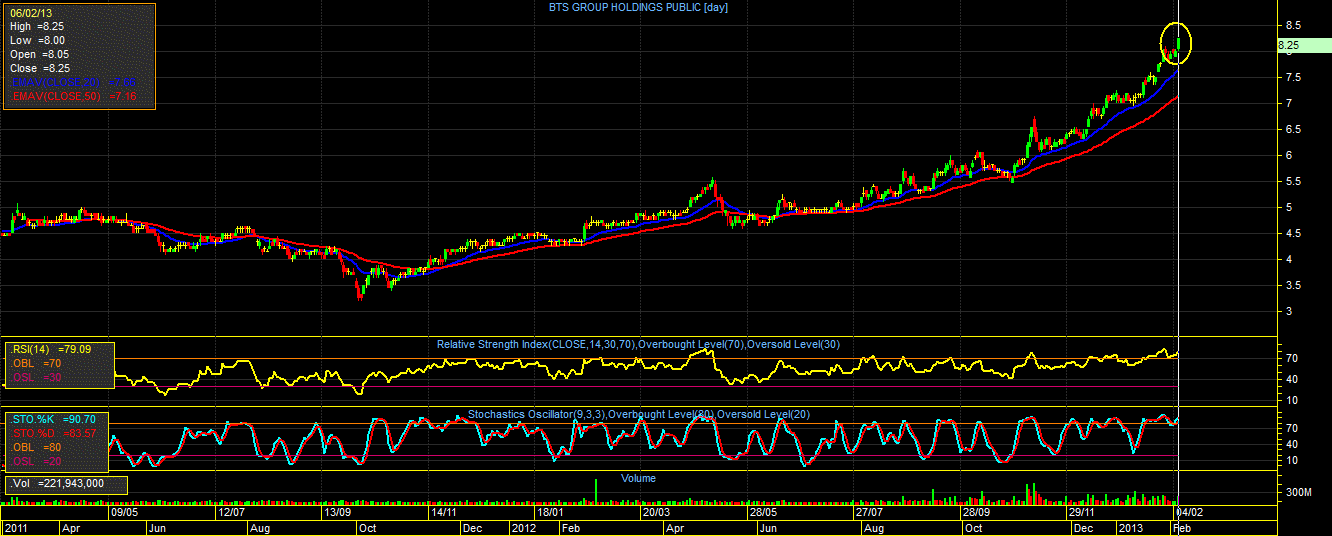Click the 2011 year label

click(16, 527)
